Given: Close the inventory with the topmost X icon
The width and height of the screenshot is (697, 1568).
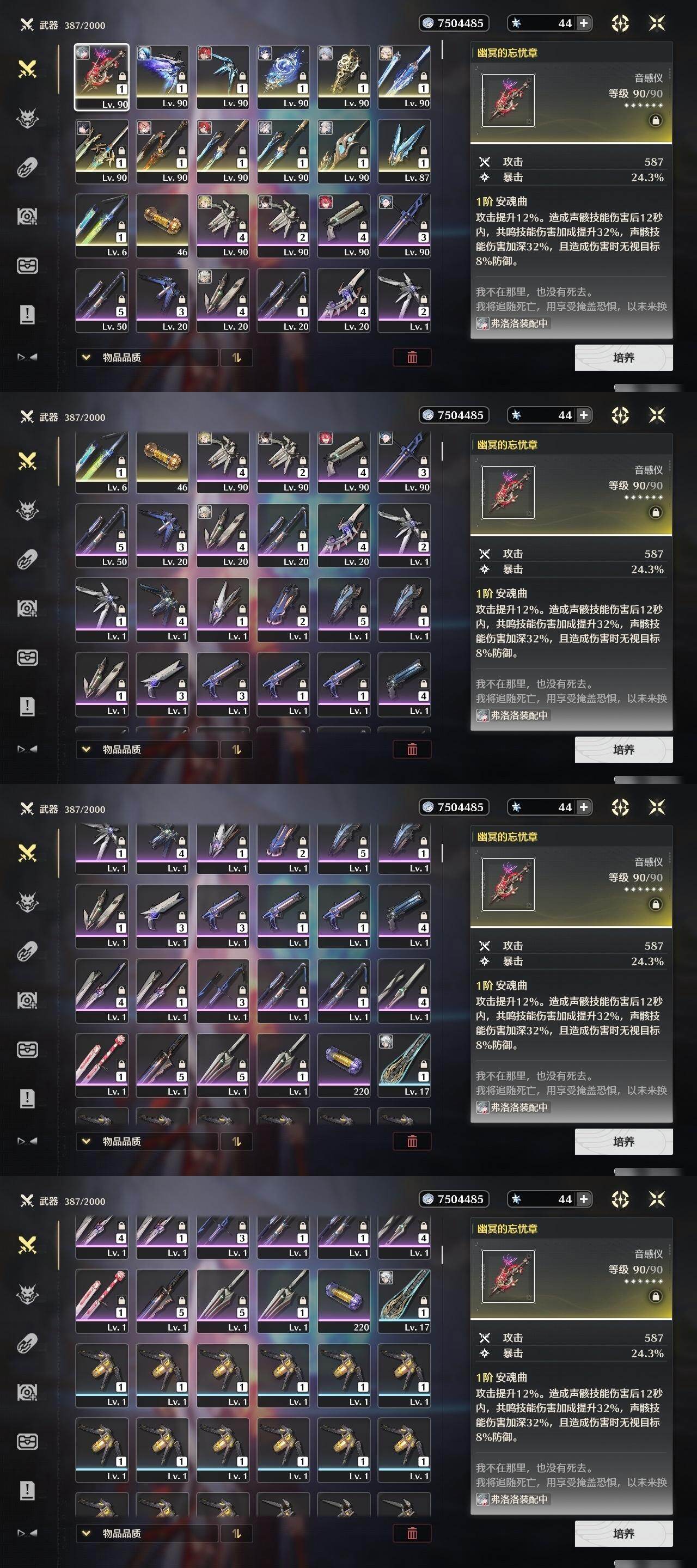Looking at the screenshot, I should coord(657,23).
